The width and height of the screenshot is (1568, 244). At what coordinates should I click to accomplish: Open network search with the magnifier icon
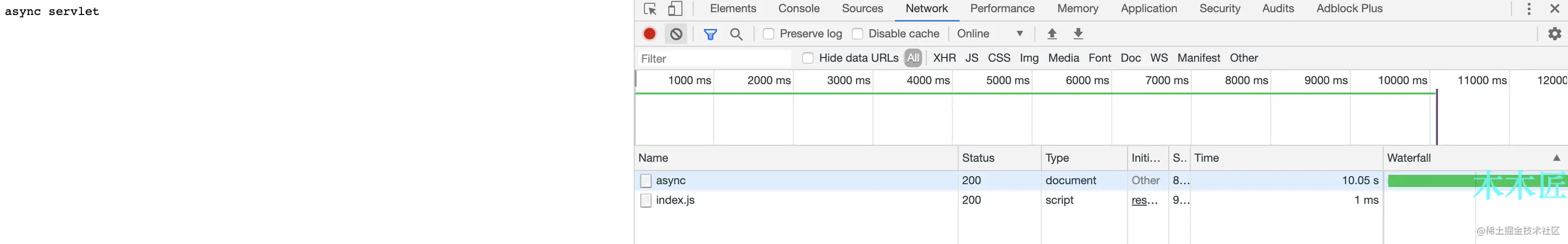736,34
